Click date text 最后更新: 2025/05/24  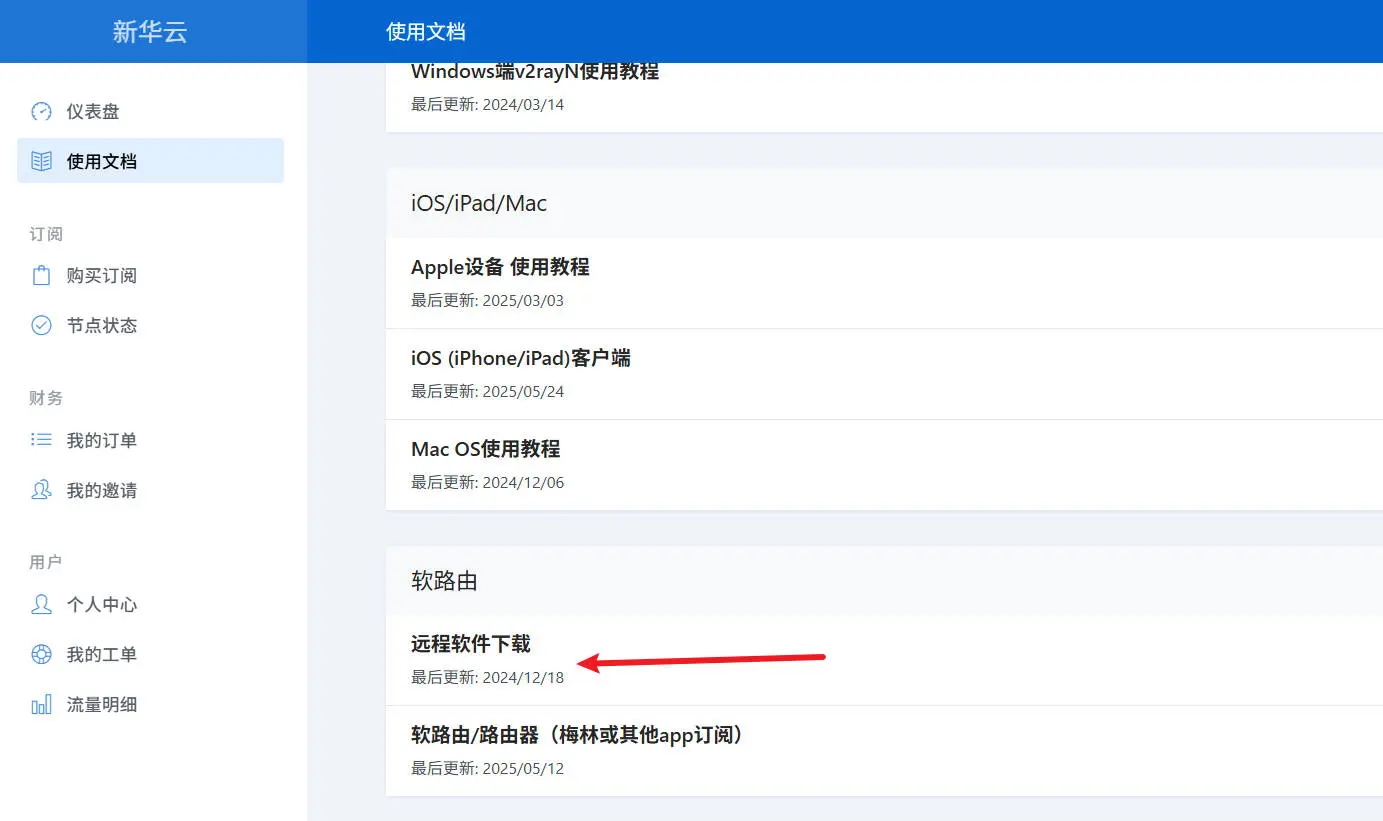coord(488,391)
